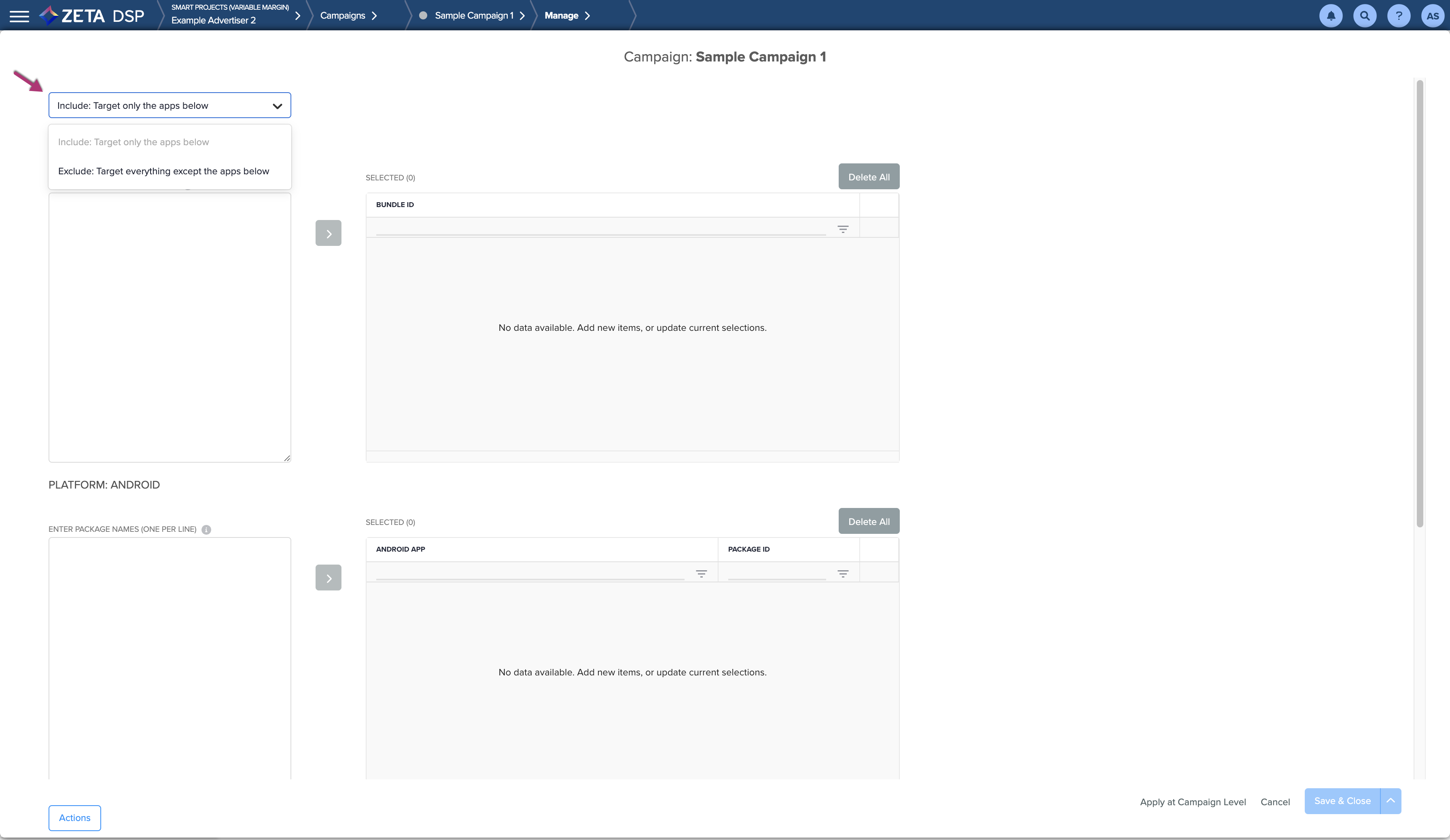Open the Campaigns breadcrumb

tap(342, 15)
